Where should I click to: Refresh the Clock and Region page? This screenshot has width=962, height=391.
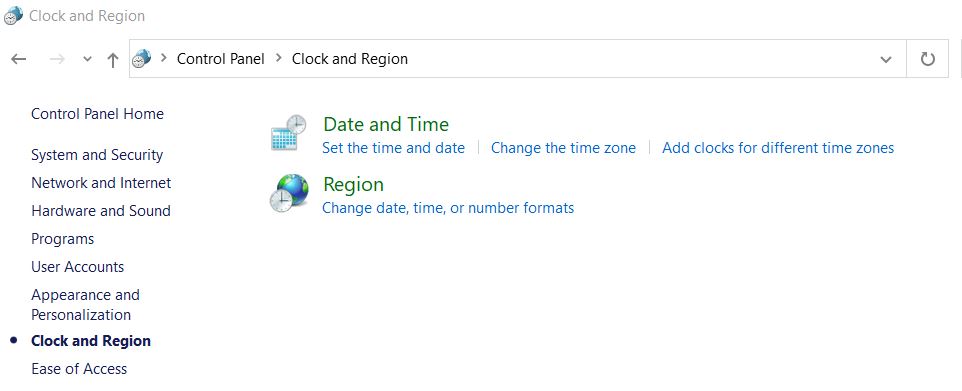pos(928,59)
